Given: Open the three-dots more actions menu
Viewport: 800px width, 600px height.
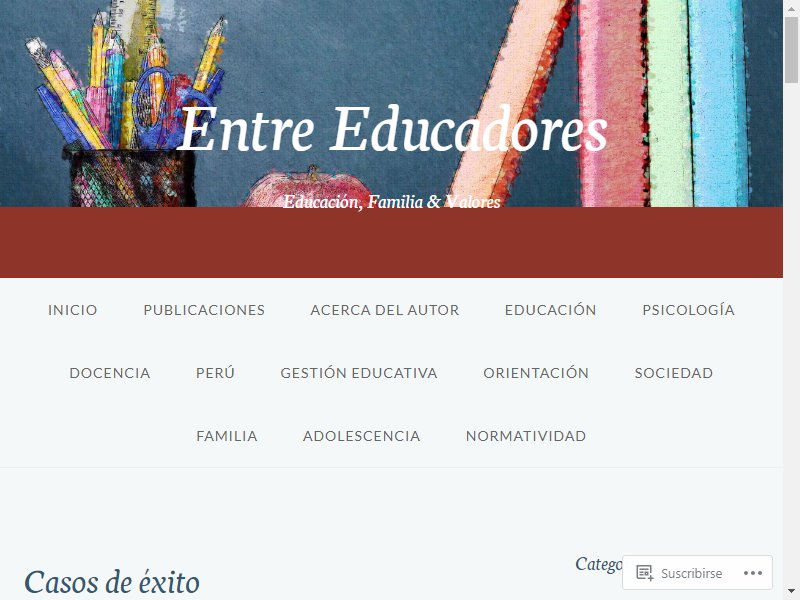Looking at the screenshot, I should pyautogui.click(x=753, y=573).
